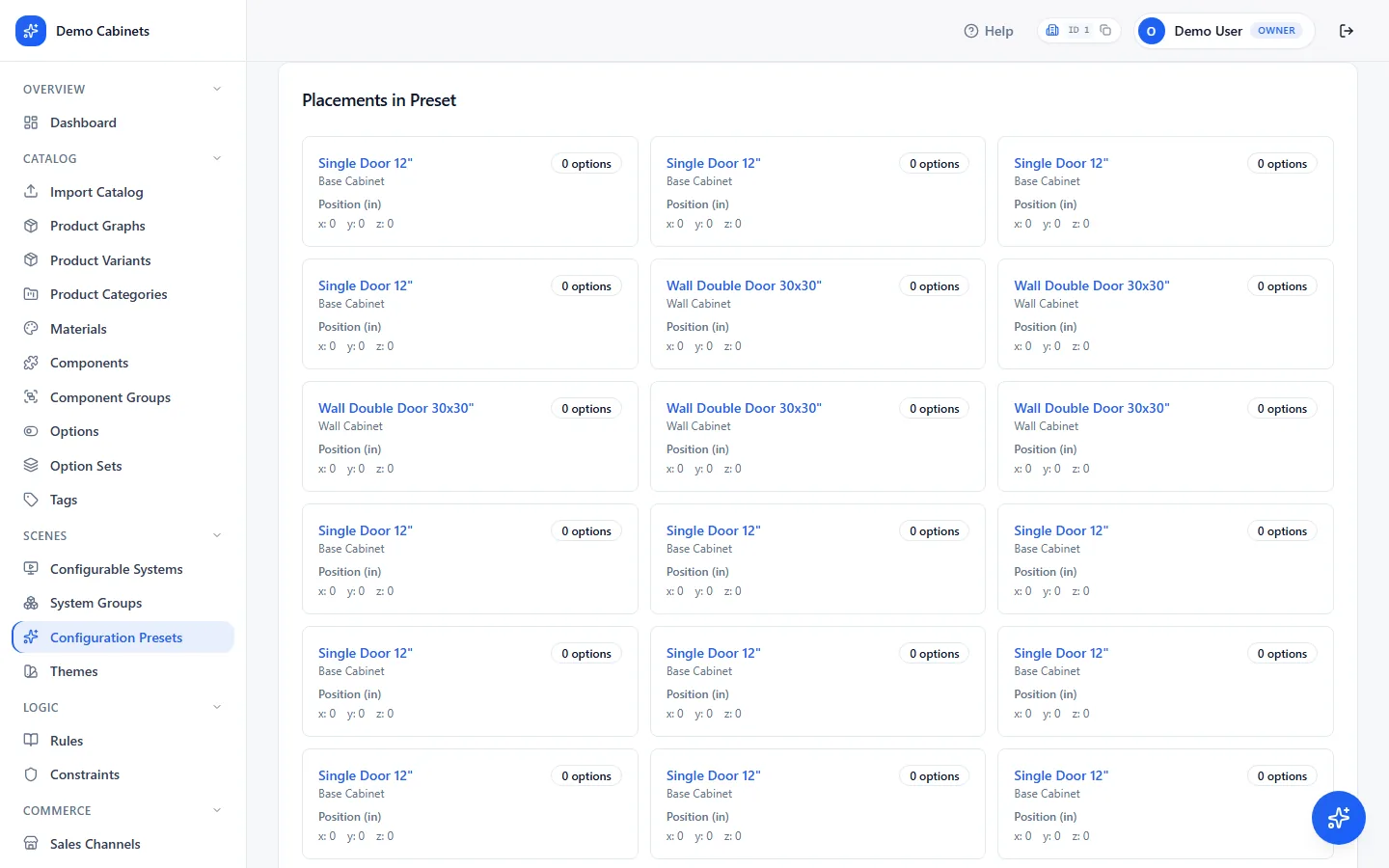Image resolution: width=1389 pixels, height=868 pixels.
Task: Open Product Variants in the sidebar
Action: (123, 260)
